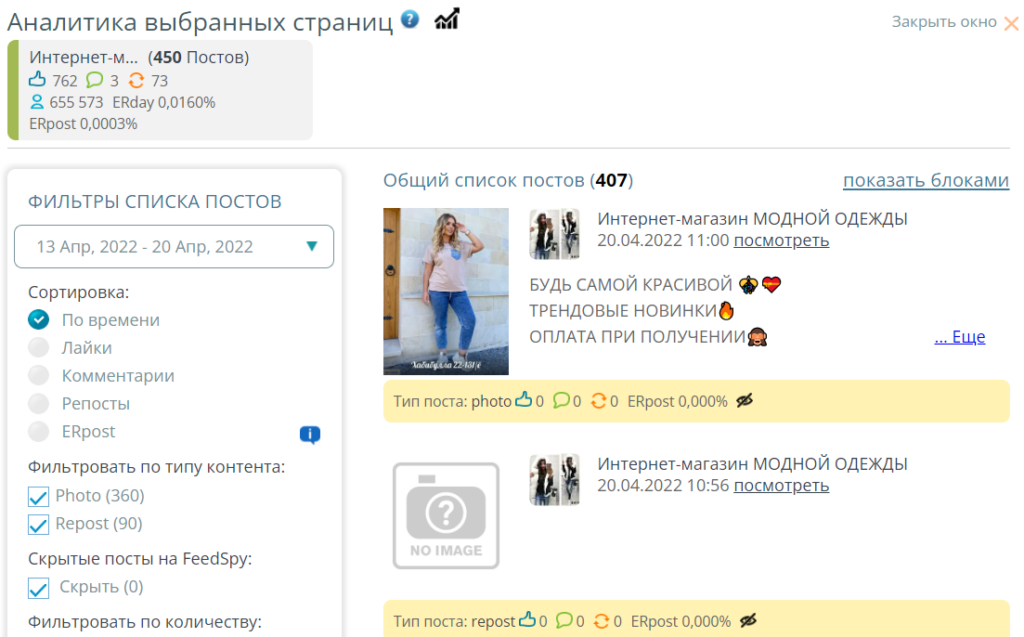The image size is (1024, 637).
Task: Click the comment bubble icon in photo post stats
Action: (x=562, y=401)
